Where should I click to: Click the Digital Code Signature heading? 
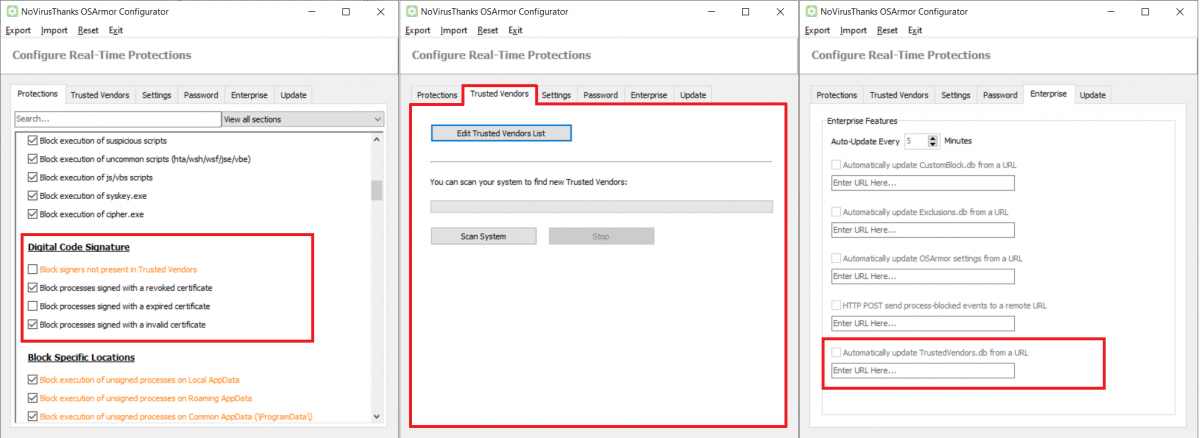pyautogui.click(x=79, y=247)
